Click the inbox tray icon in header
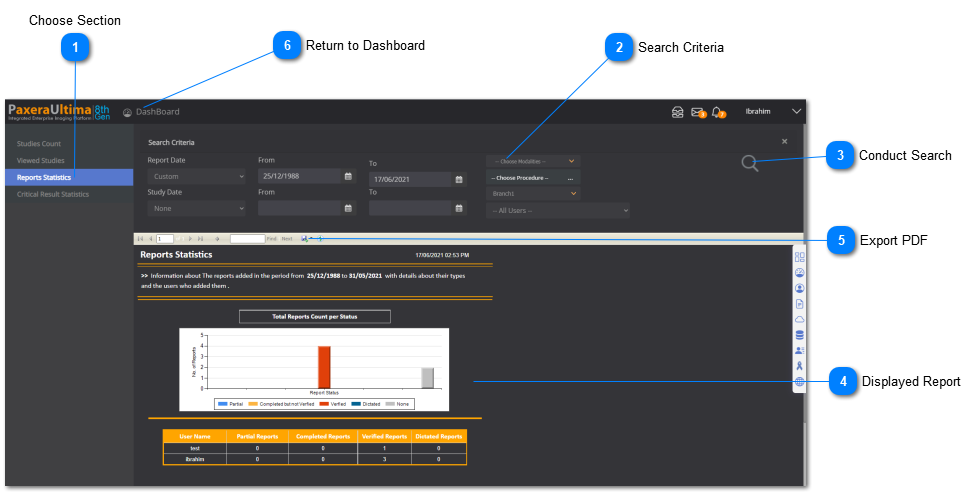 (677, 112)
